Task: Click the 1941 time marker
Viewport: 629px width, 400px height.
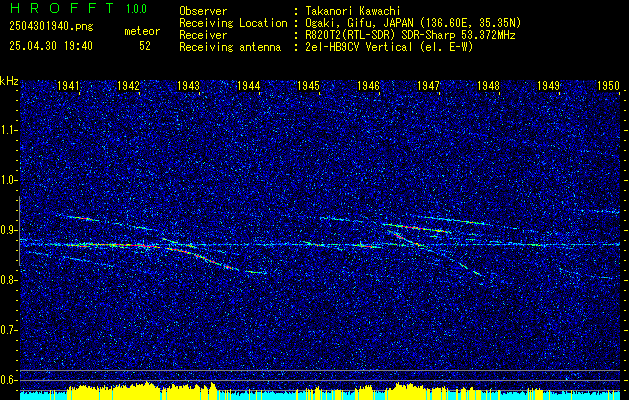Action: point(68,85)
